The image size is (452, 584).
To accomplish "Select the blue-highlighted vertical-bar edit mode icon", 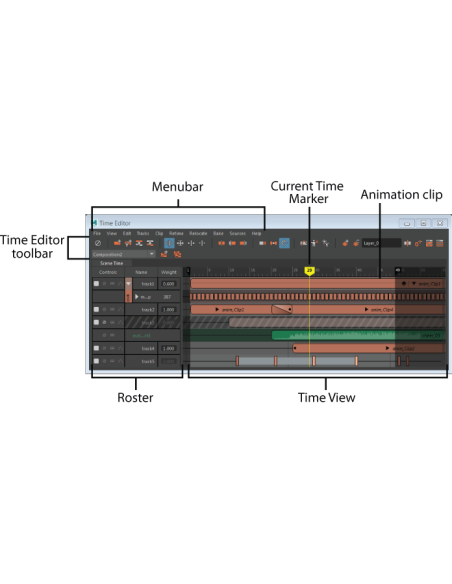I will (169, 243).
